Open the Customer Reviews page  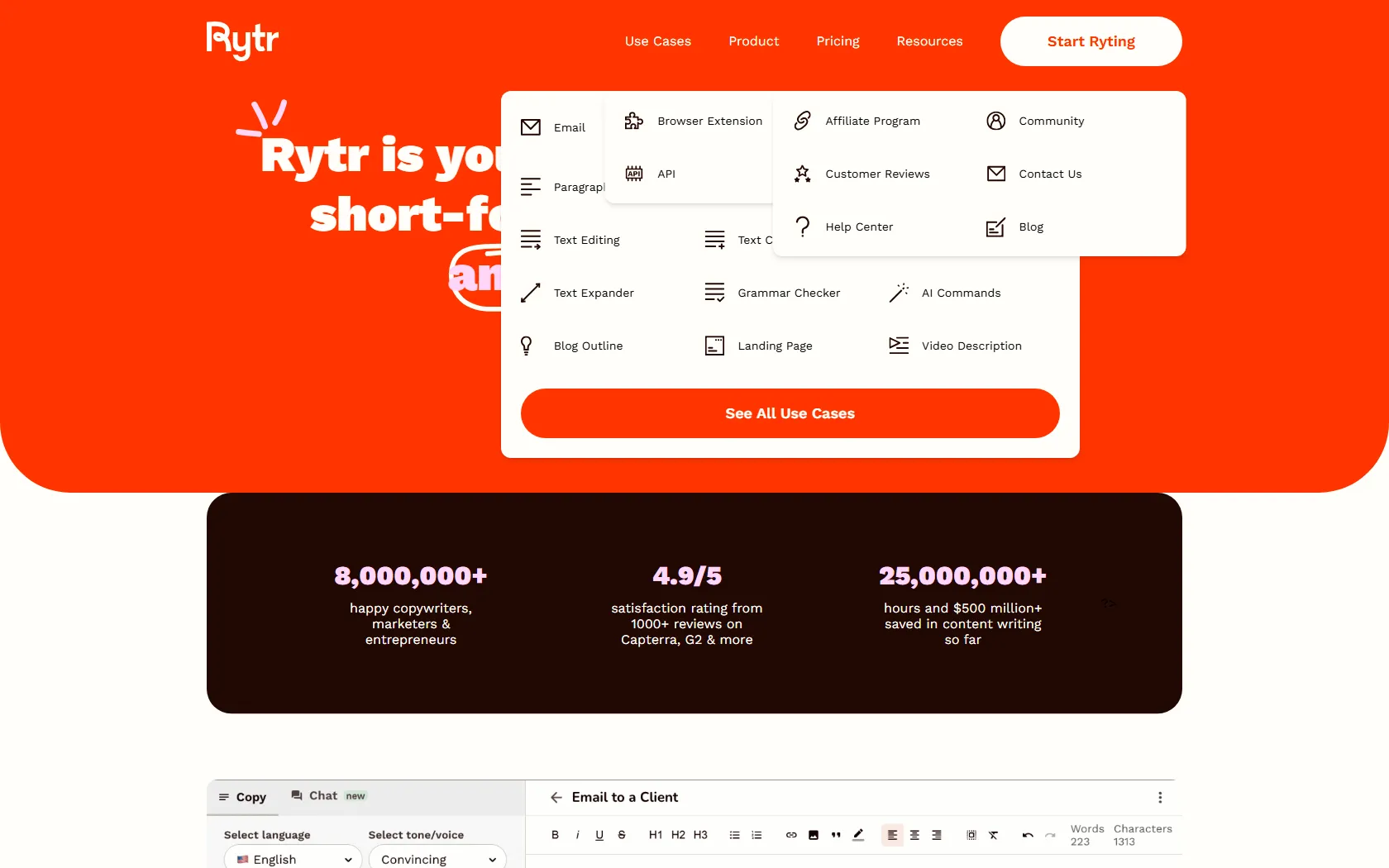point(862,174)
